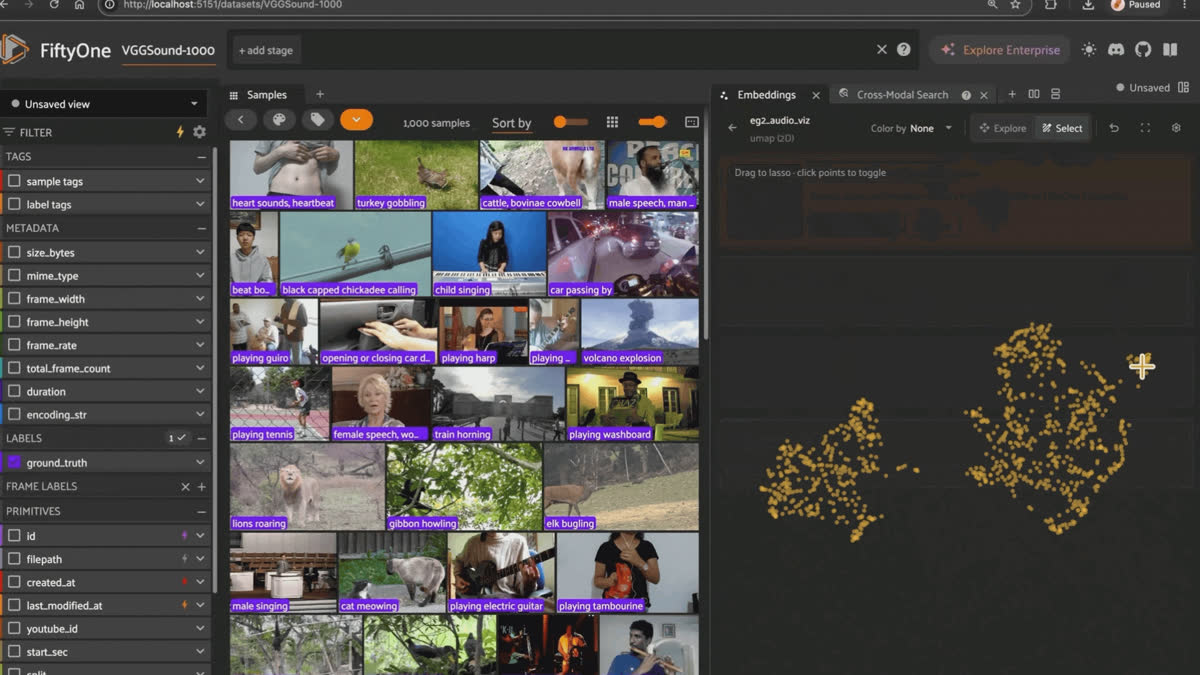Open the volcano explosion thumbnail
Viewport: 1200px width, 675px height.
click(x=640, y=332)
